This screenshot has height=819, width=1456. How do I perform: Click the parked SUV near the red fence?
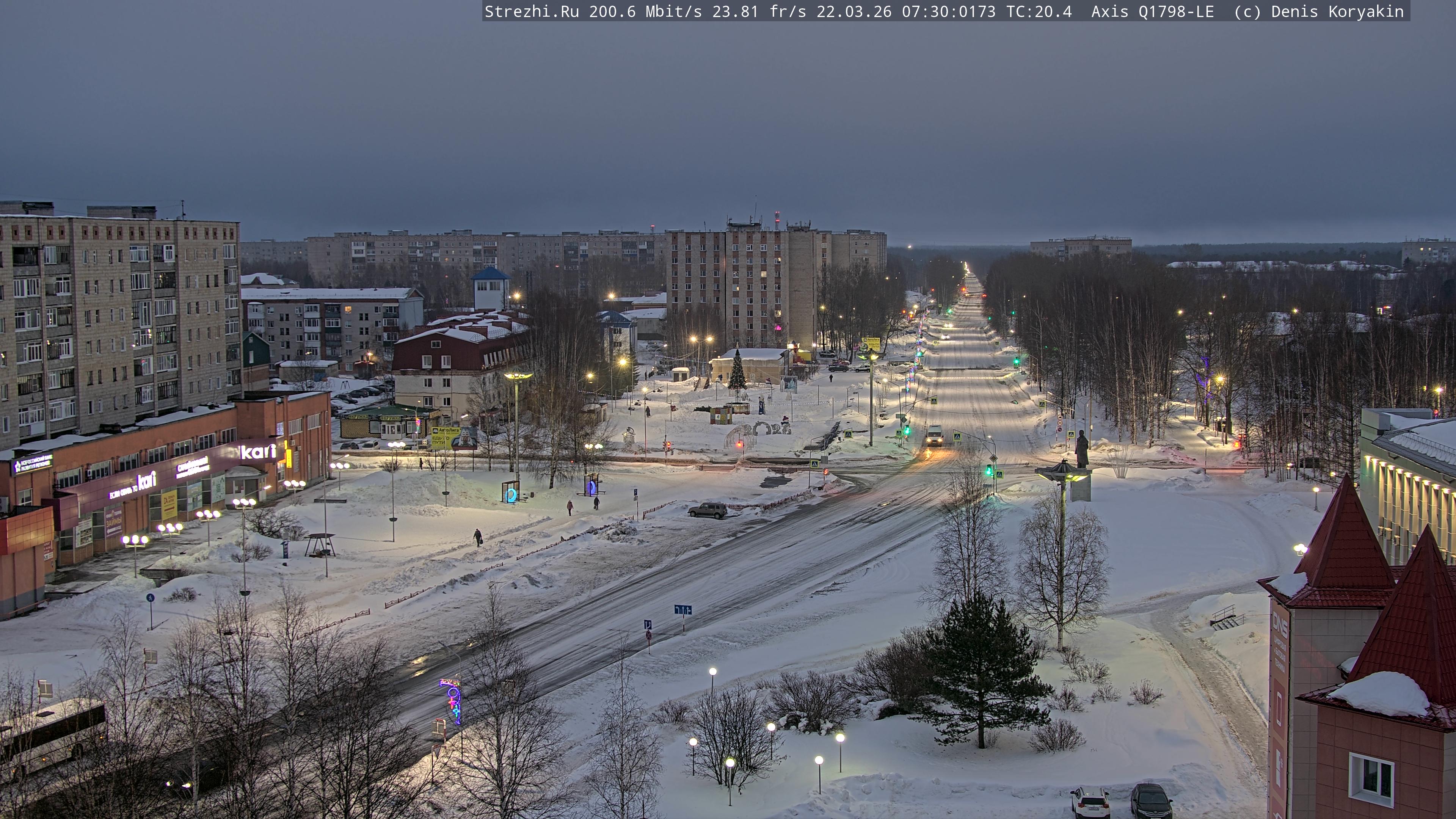click(x=708, y=510)
